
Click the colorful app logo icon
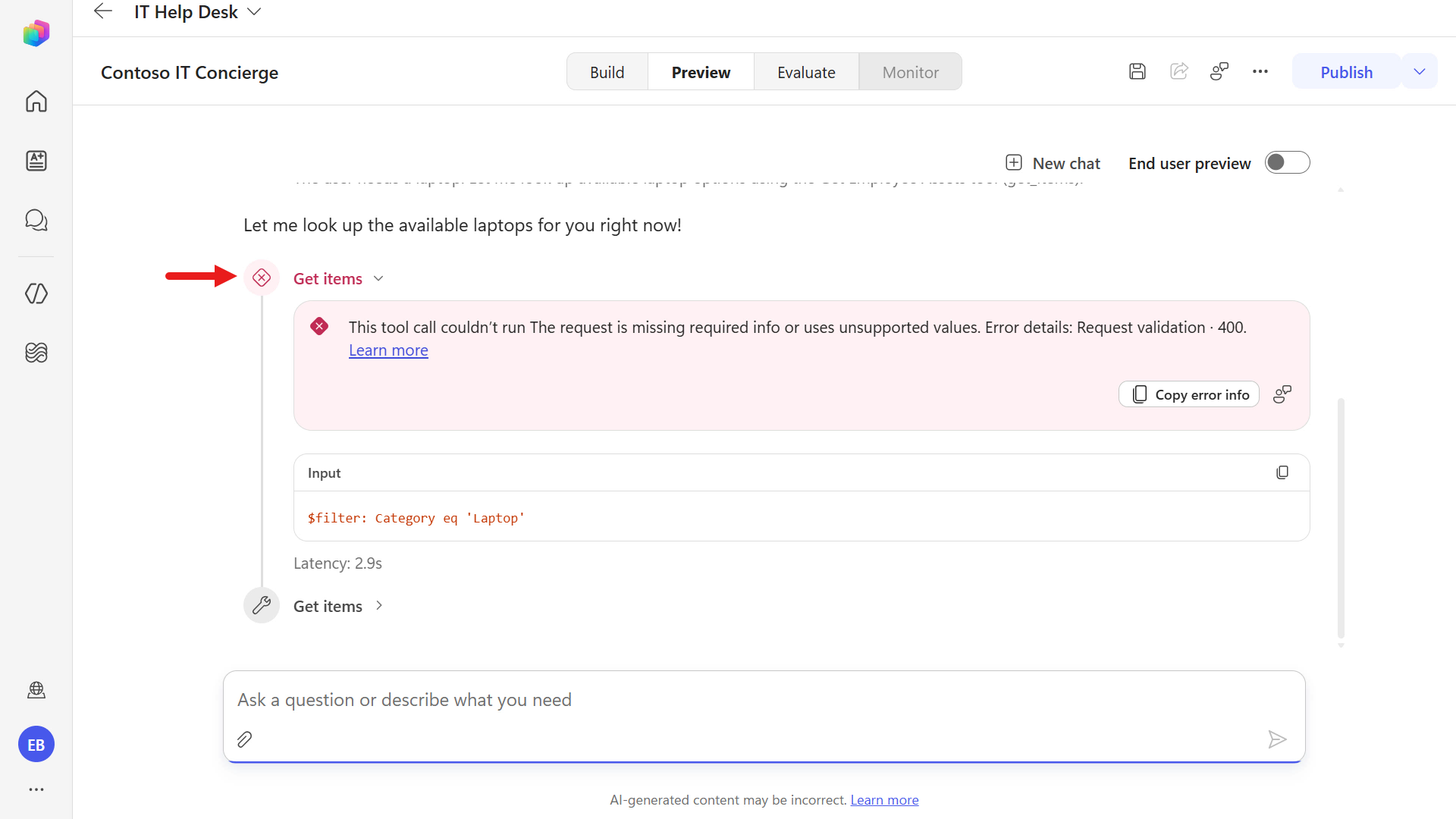(x=36, y=33)
